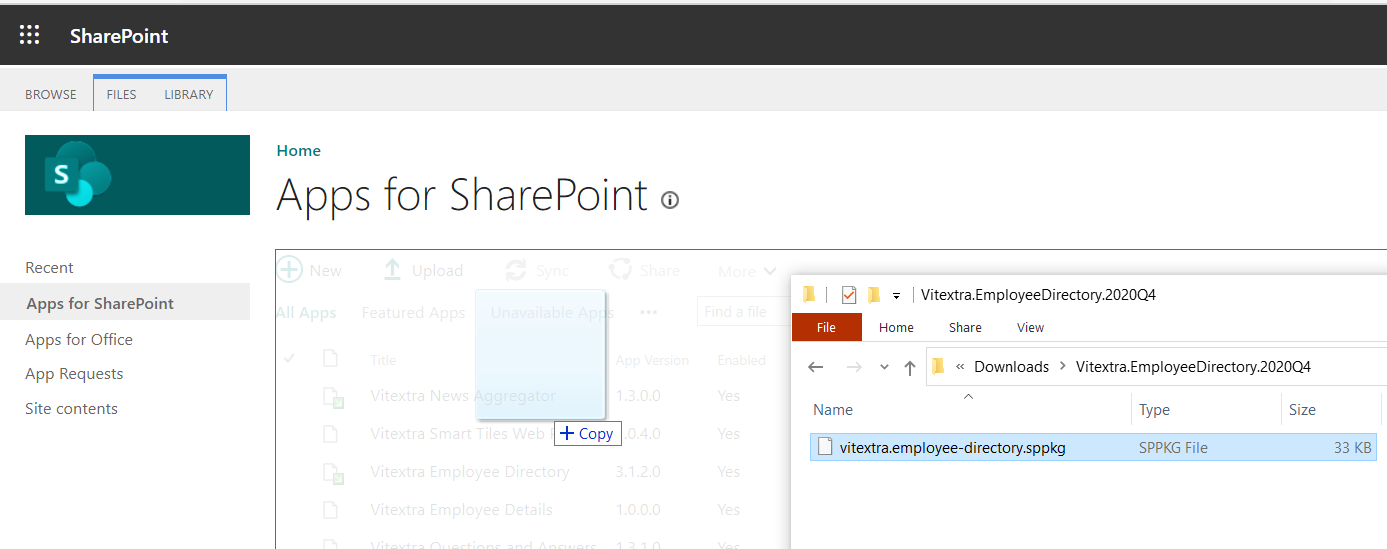Click the Back arrow in File Explorer

pyautogui.click(x=816, y=367)
